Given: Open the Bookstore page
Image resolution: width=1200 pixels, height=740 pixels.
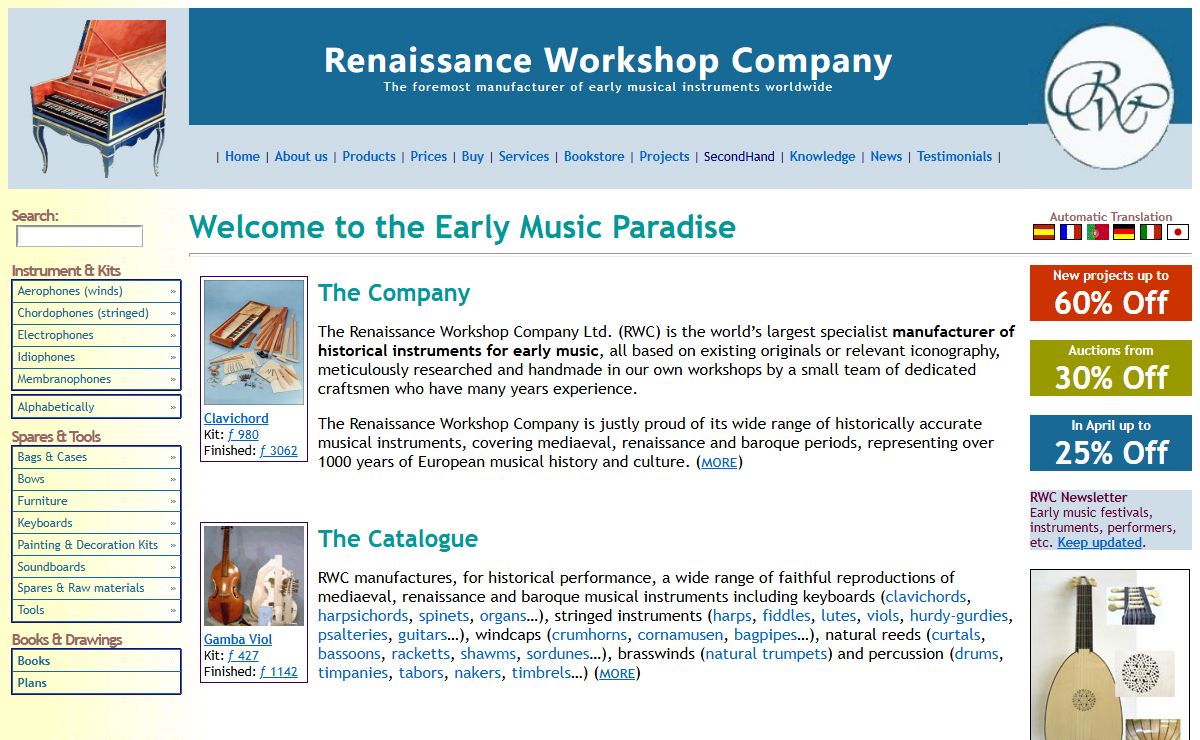Looking at the screenshot, I should 594,156.
